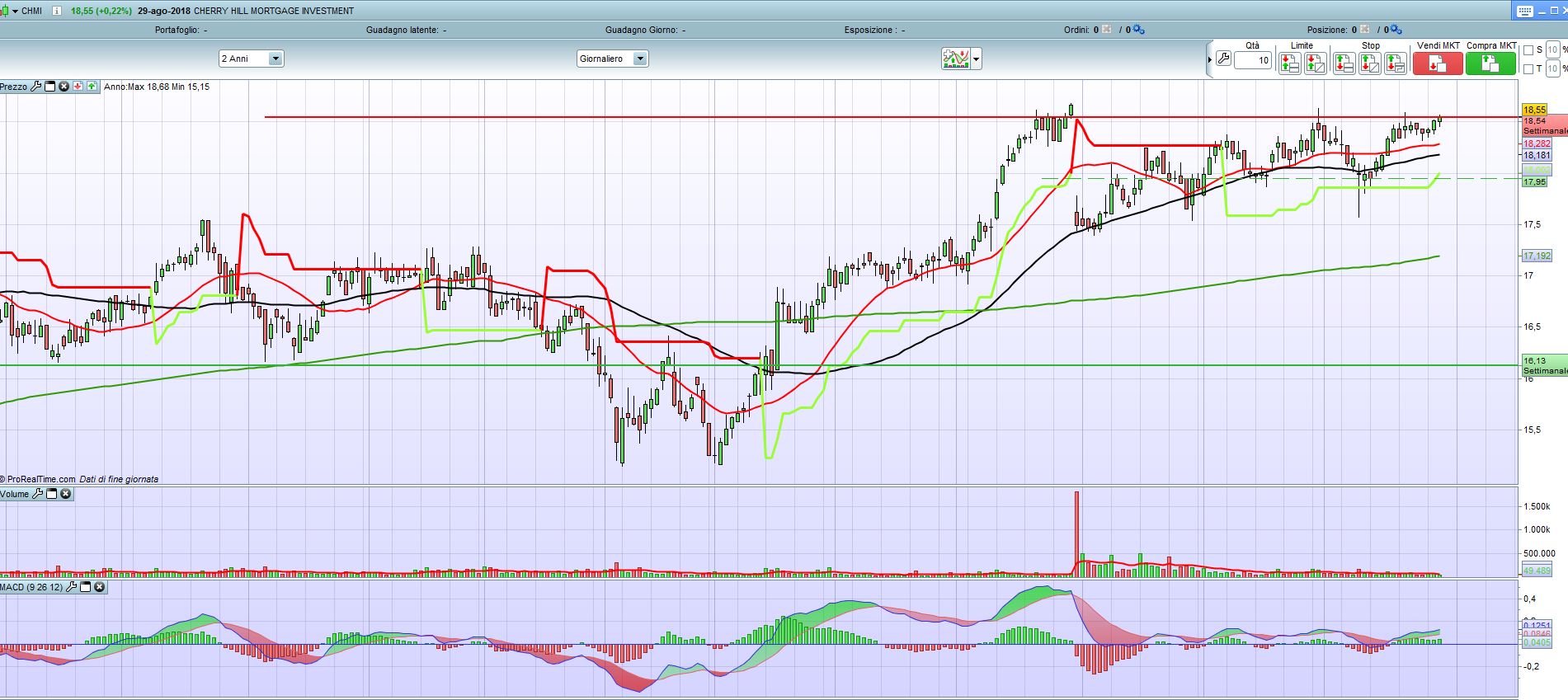This screenshot has height=700, width=1568.
Task: Edit the Qtà quantity field
Action: 1253,60
